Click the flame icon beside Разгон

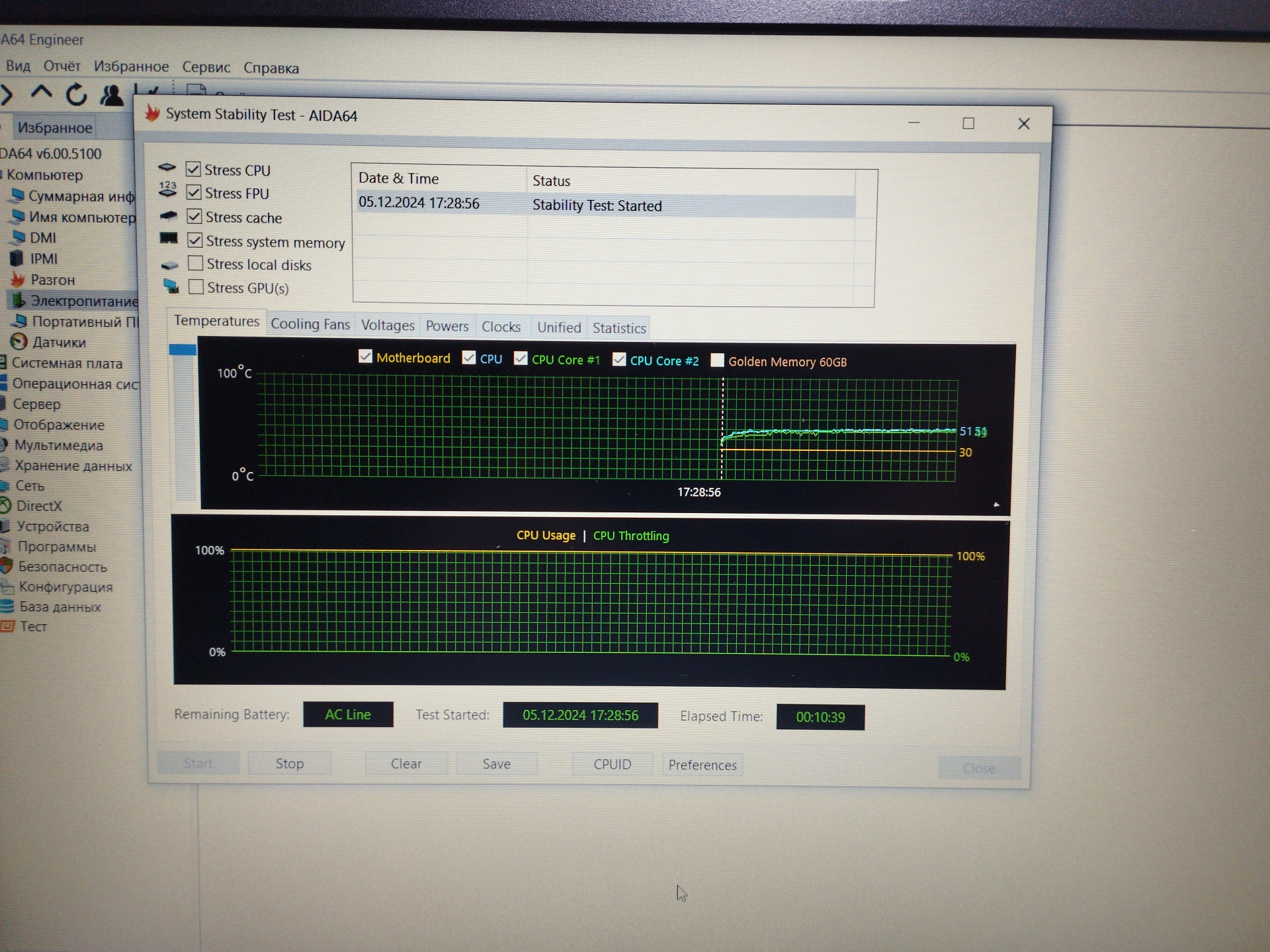(x=18, y=279)
